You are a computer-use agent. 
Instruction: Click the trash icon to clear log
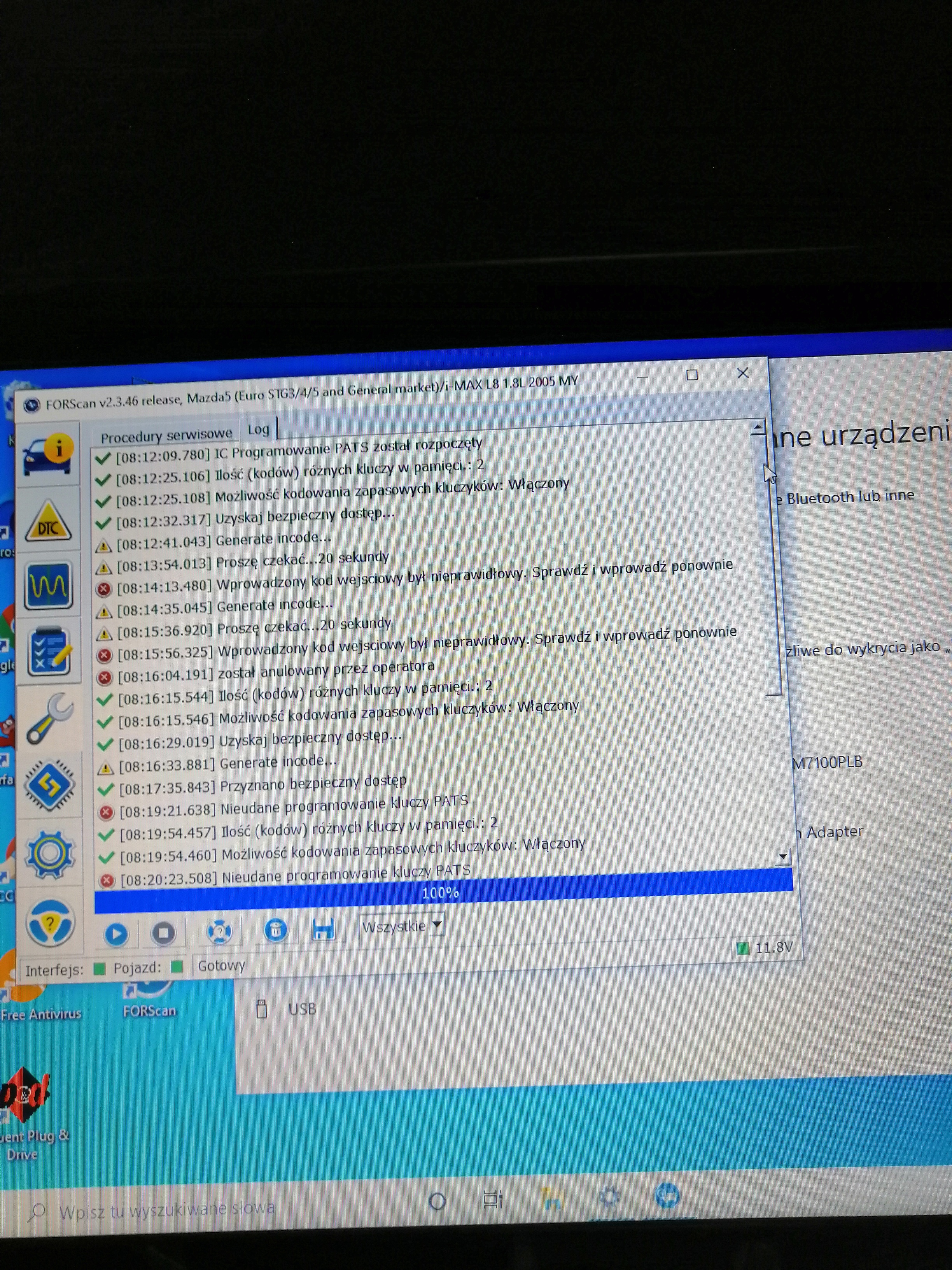(275, 930)
